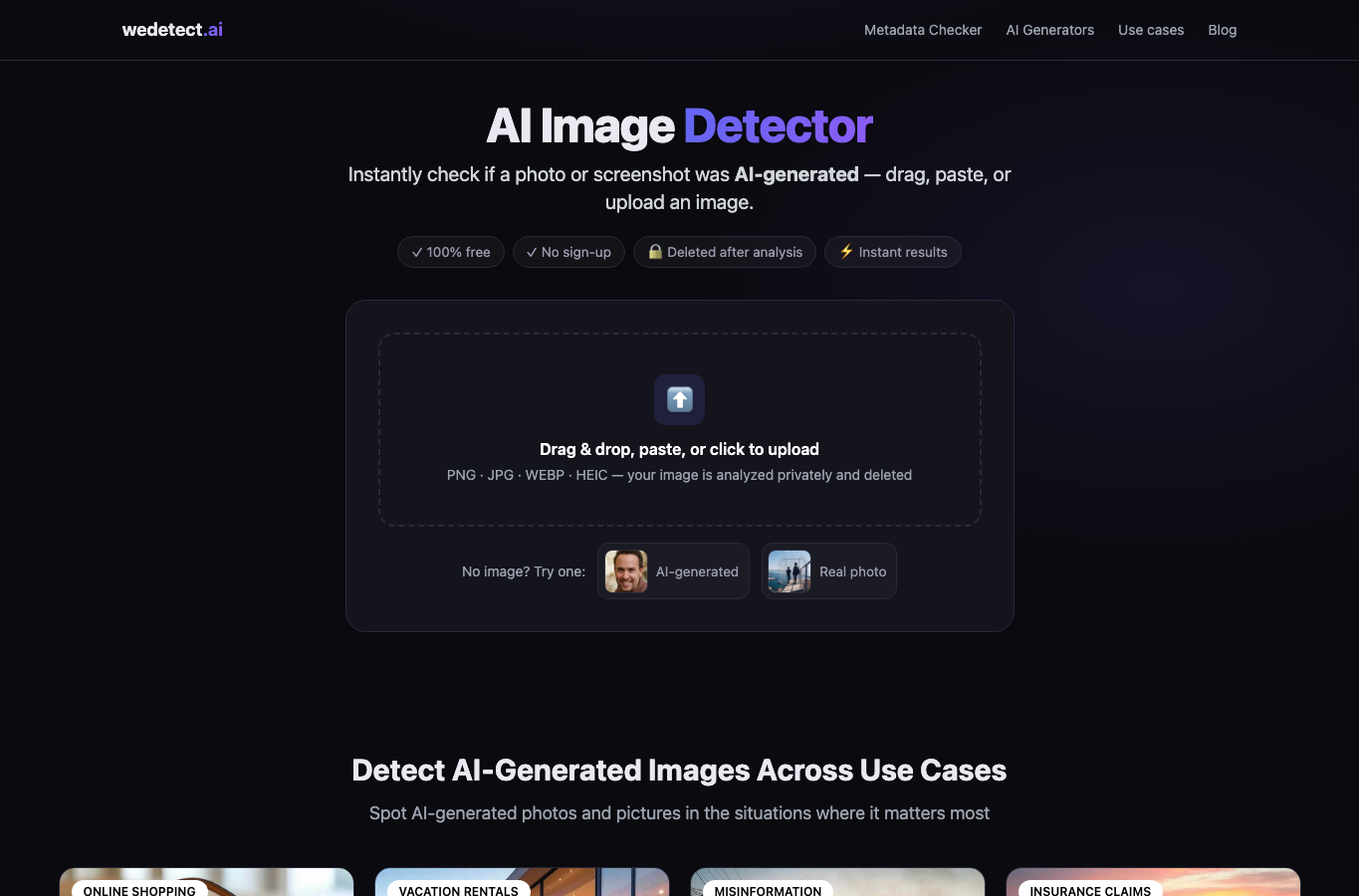Image resolution: width=1359 pixels, height=896 pixels.
Task: Click the No sign-up badge
Action: click(568, 252)
